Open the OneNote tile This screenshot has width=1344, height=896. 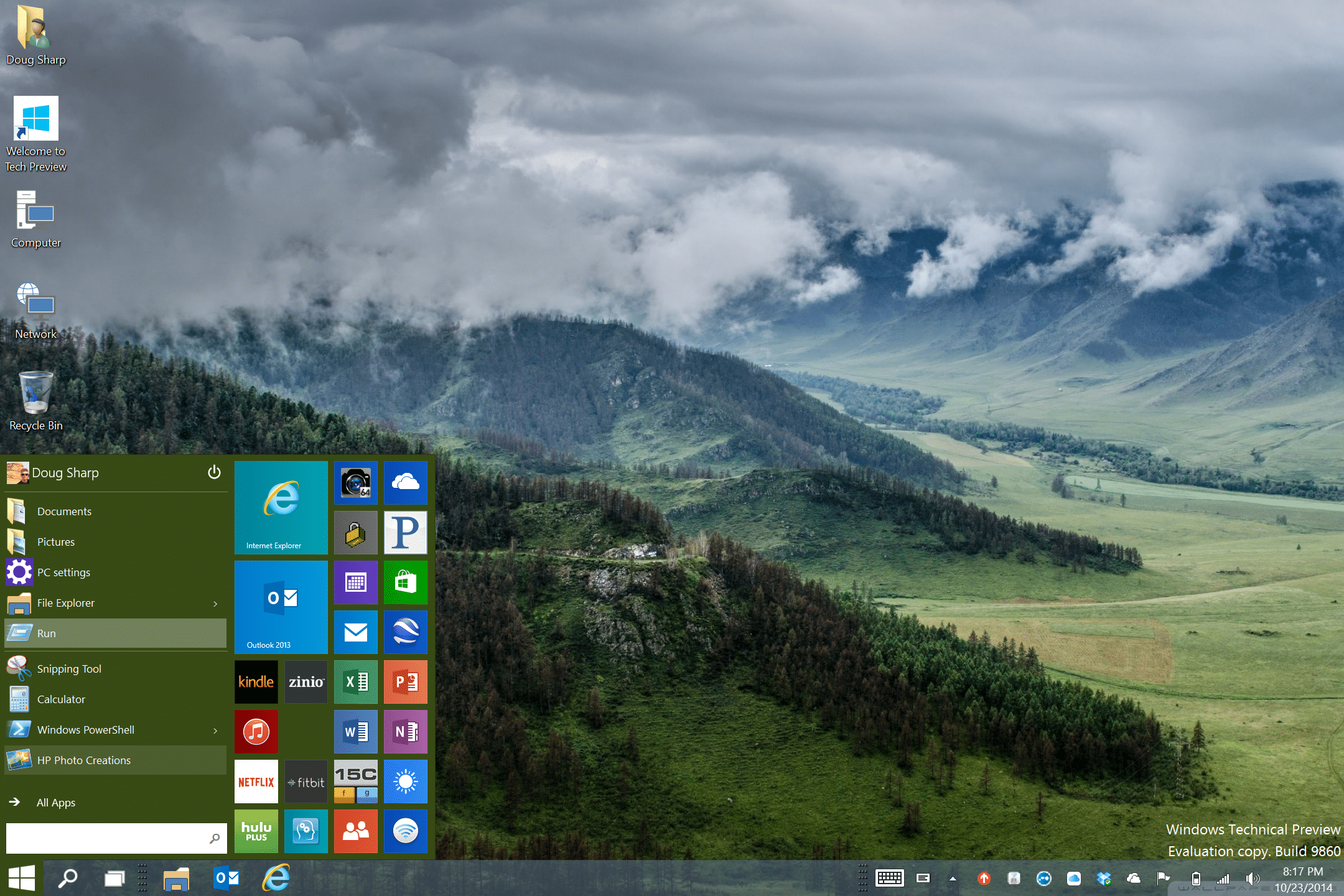(406, 732)
